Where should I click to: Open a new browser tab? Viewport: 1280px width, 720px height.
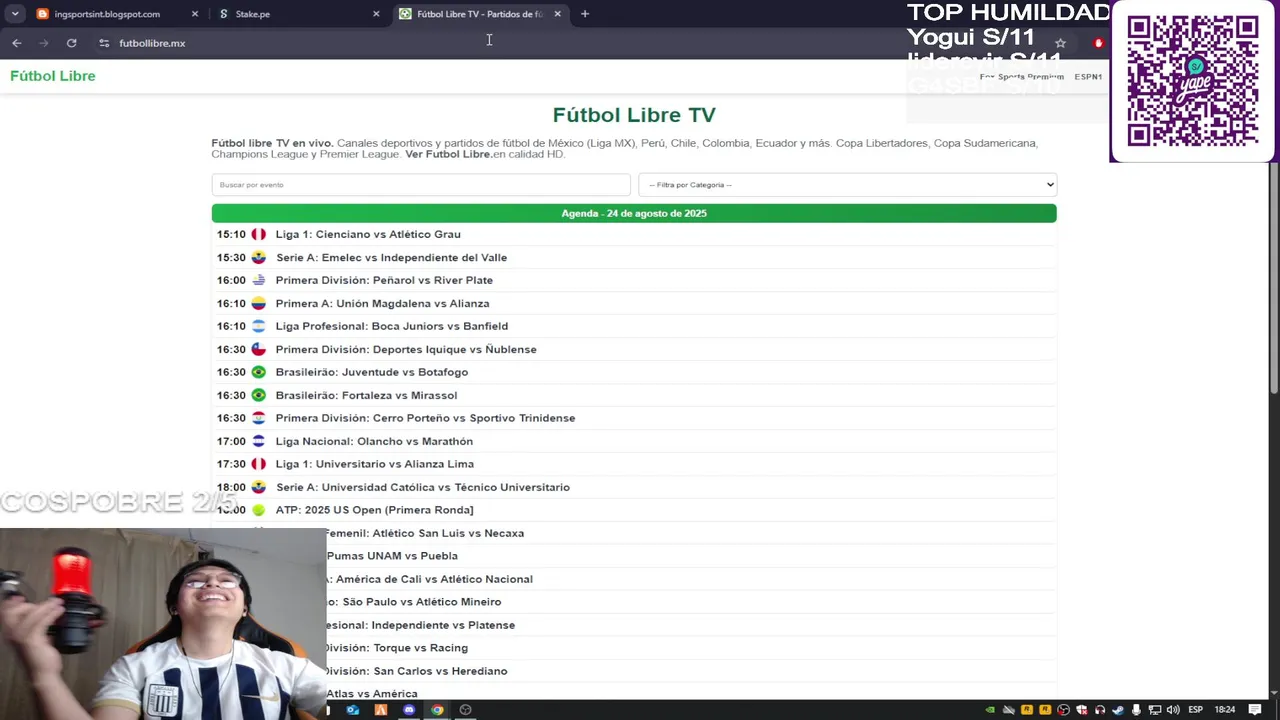[x=585, y=14]
